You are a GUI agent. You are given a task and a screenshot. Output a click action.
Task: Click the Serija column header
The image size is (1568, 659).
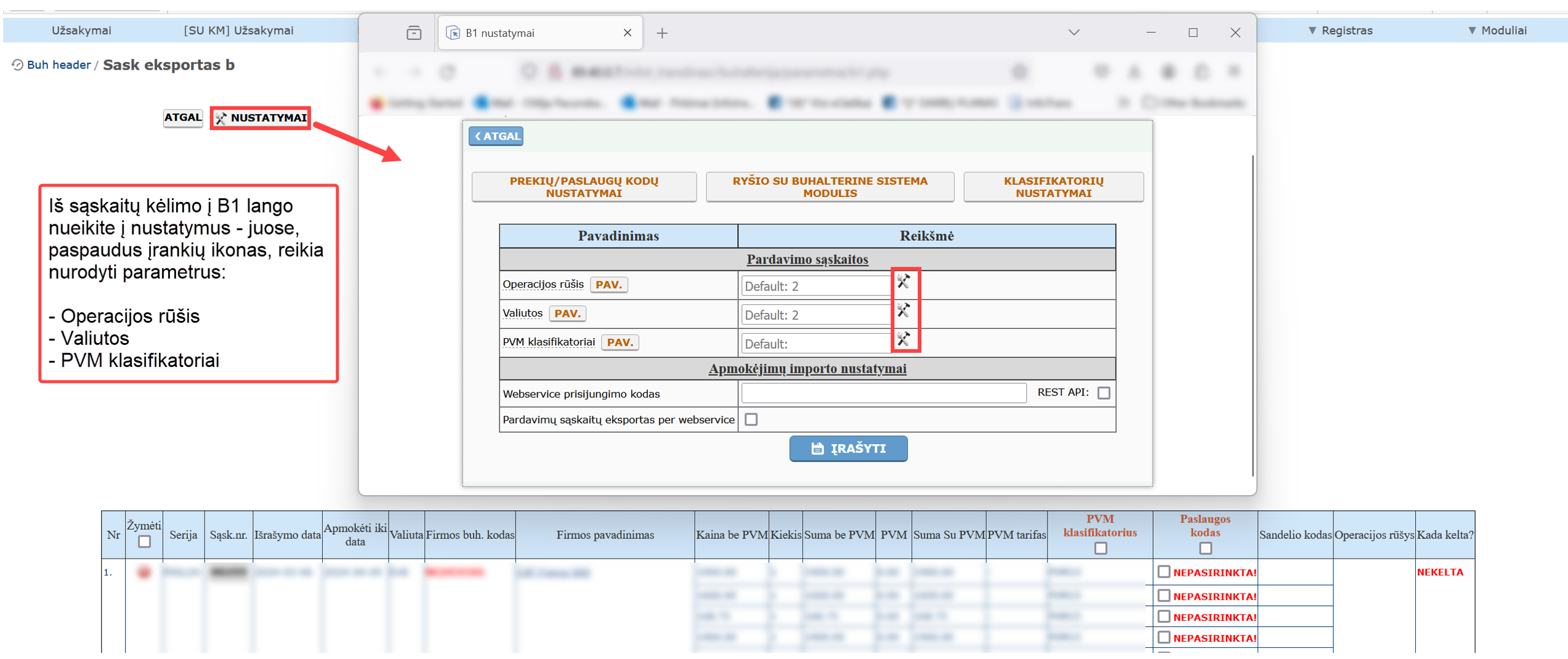[183, 535]
